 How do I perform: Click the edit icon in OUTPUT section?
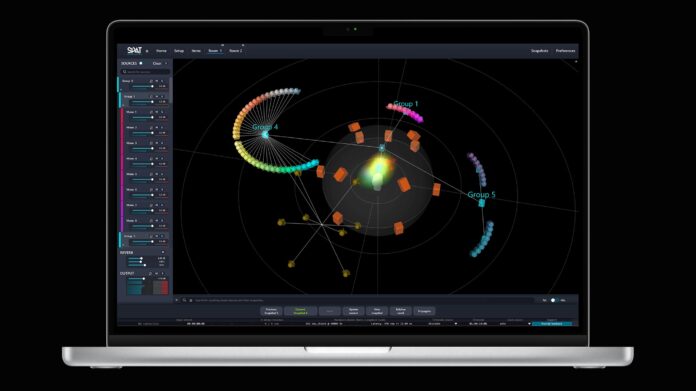151,273
